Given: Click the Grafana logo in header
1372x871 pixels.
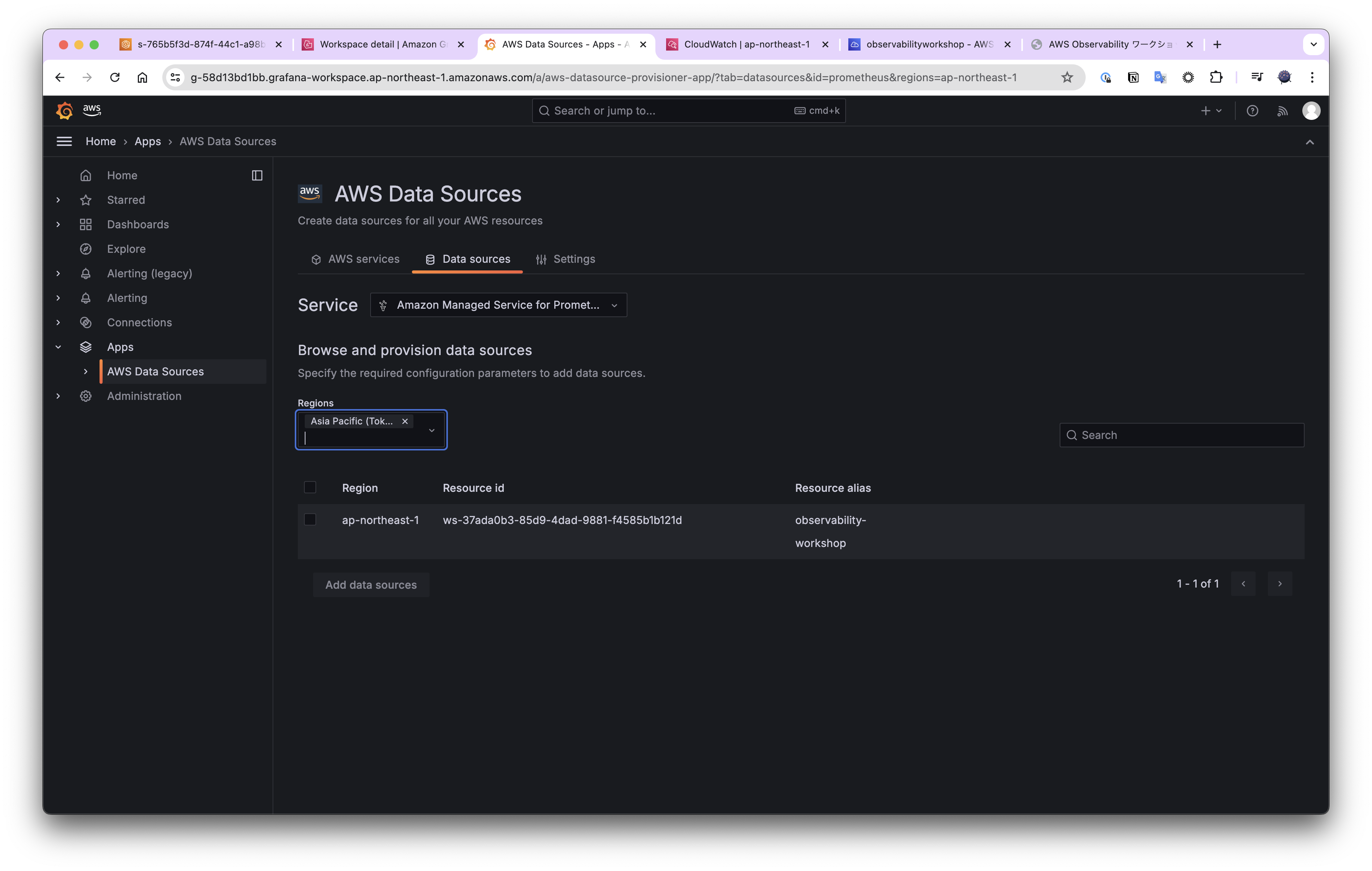Looking at the screenshot, I should pyautogui.click(x=64, y=111).
